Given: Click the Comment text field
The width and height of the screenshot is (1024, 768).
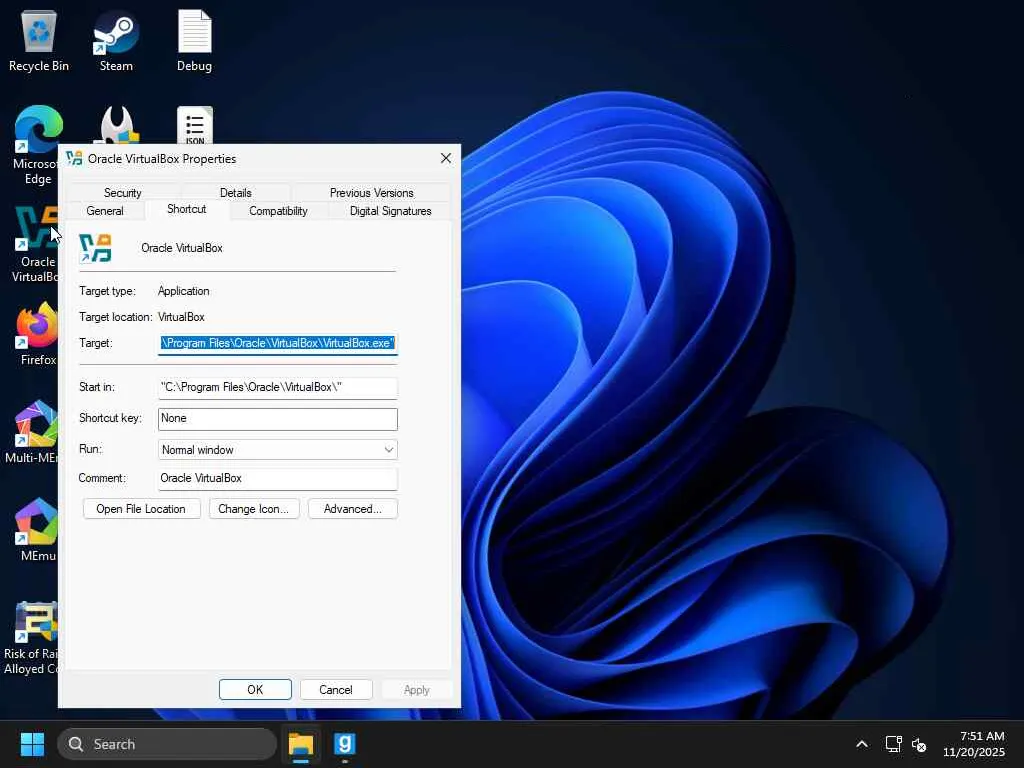Looking at the screenshot, I should tap(278, 478).
